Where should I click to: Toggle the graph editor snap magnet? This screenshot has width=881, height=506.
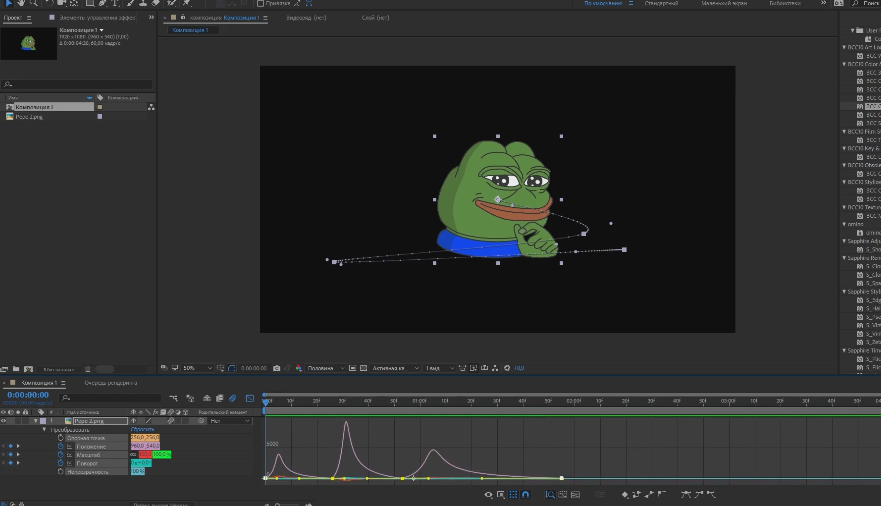click(526, 495)
